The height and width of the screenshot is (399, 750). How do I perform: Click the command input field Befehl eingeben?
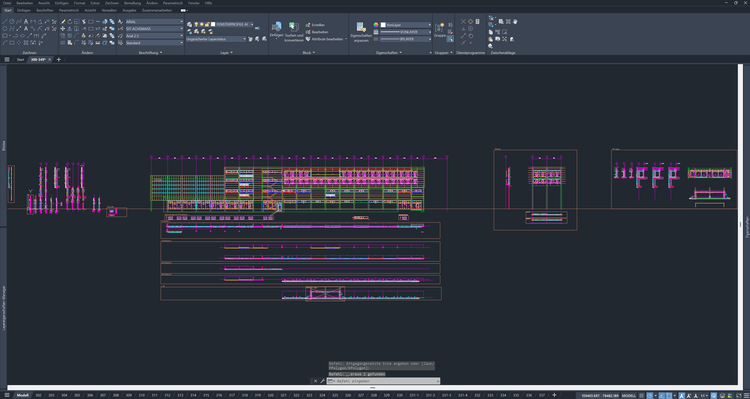[385, 381]
